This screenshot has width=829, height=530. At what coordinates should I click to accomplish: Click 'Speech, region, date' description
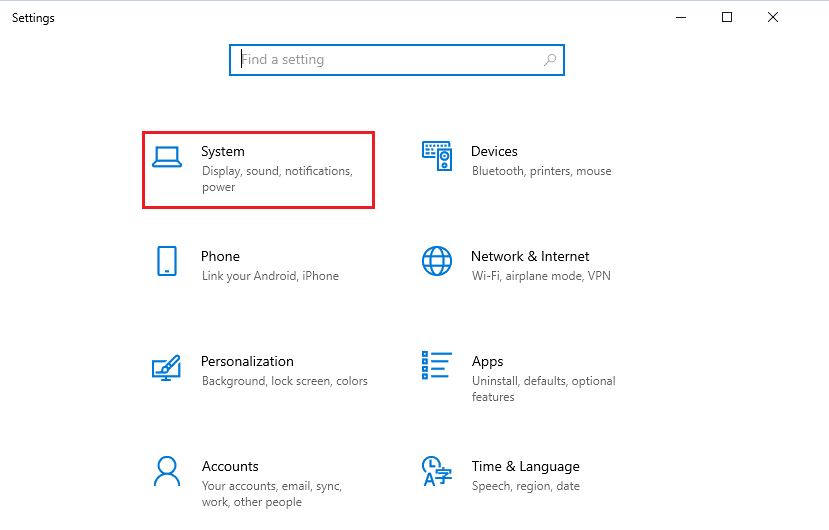click(x=526, y=486)
